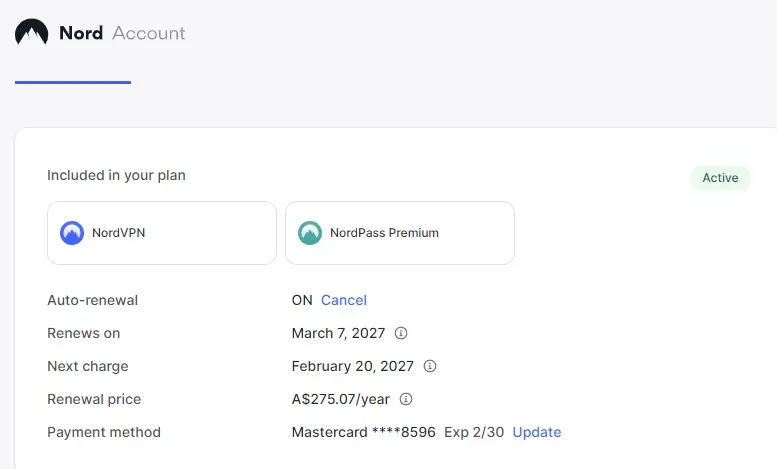Click the Mastercard ****8596 card details
The image size is (777, 469).
(363, 432)
